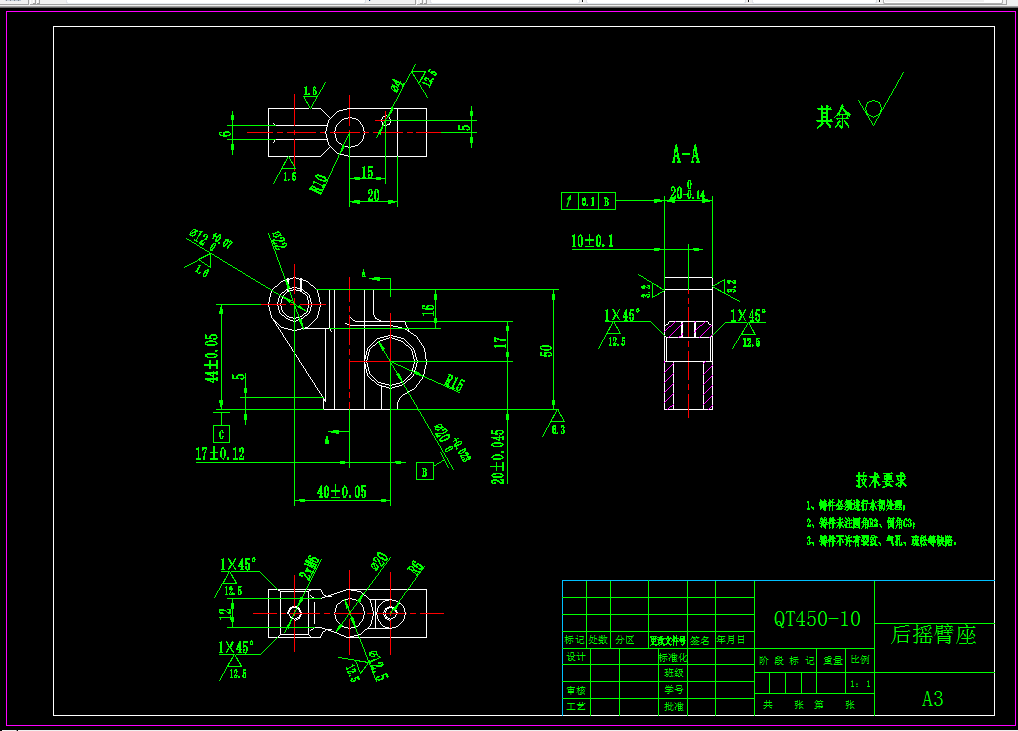Click the 学号 cell
1018x731 pixels.
coord(674,689)
